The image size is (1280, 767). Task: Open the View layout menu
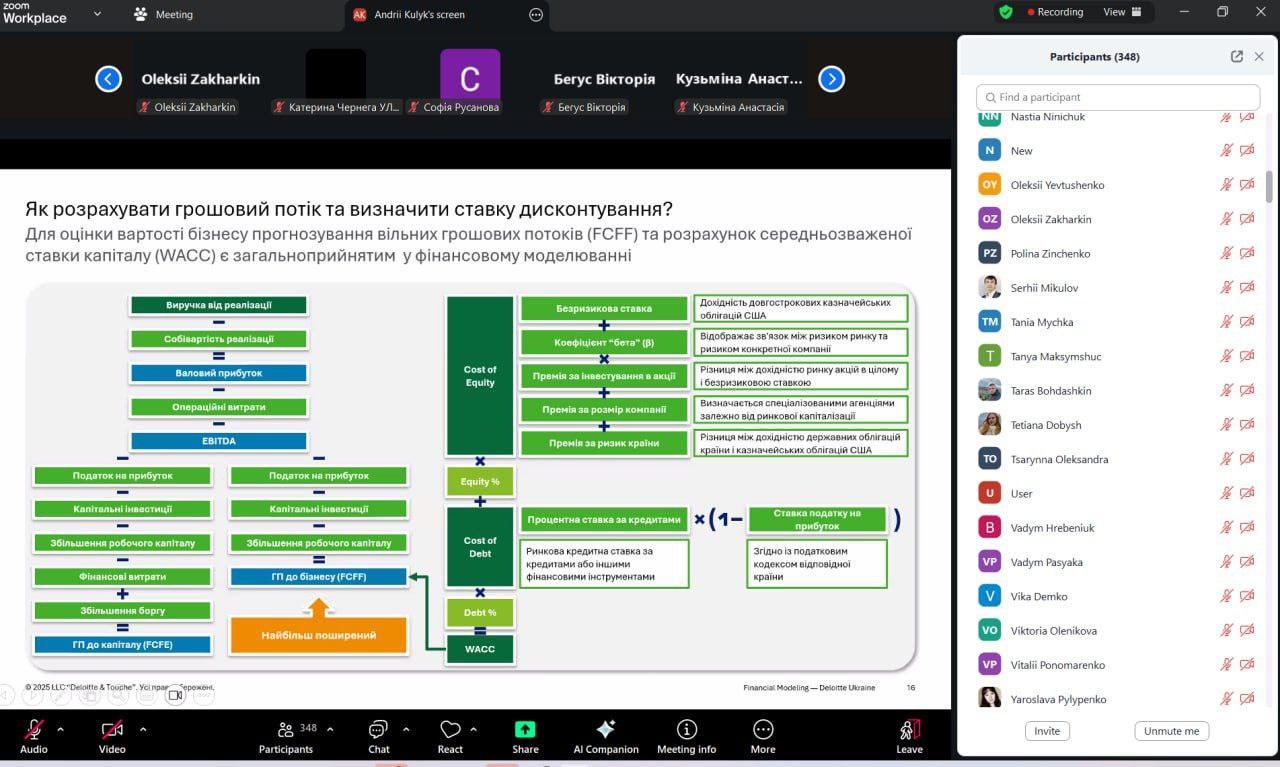[1121, 12]
